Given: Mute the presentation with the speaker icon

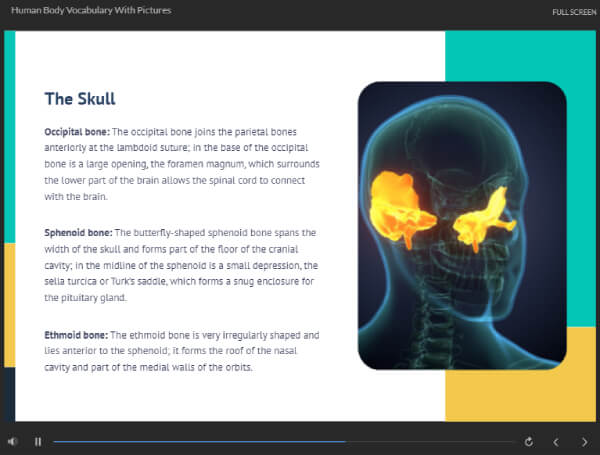Looking at the screenshot, I should pyautogui.click(x=12, y=442).
